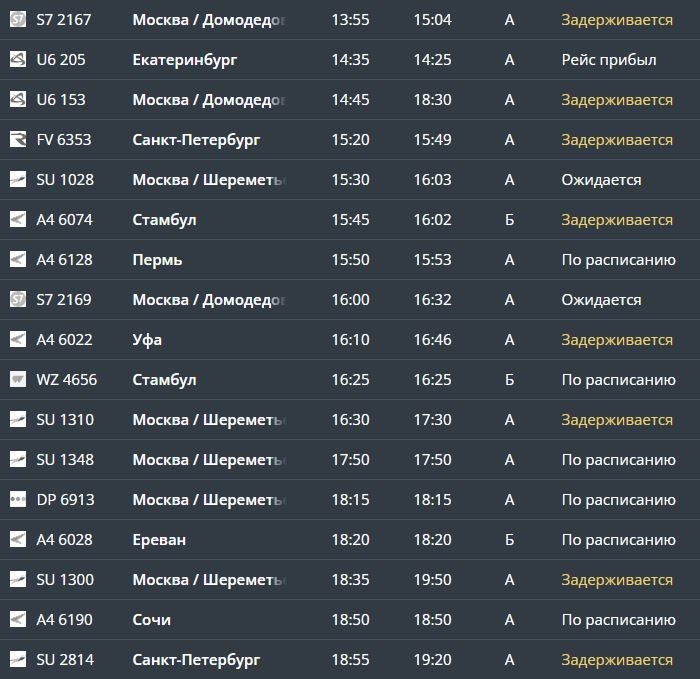Click the S7 airline logo for flight 2167
700x679 pixels.
18,20
